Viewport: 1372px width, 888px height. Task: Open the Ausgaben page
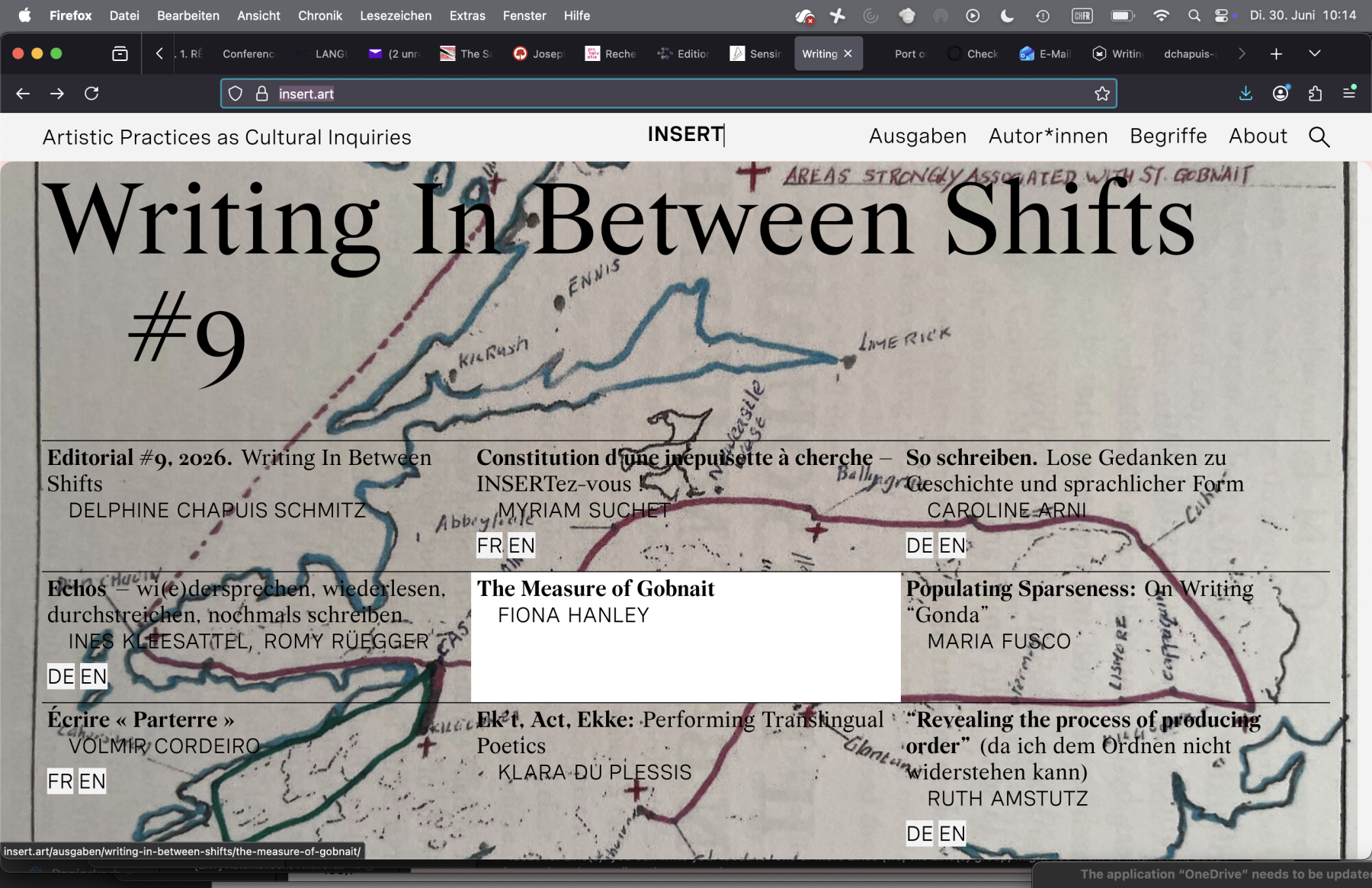click(918, 136)
